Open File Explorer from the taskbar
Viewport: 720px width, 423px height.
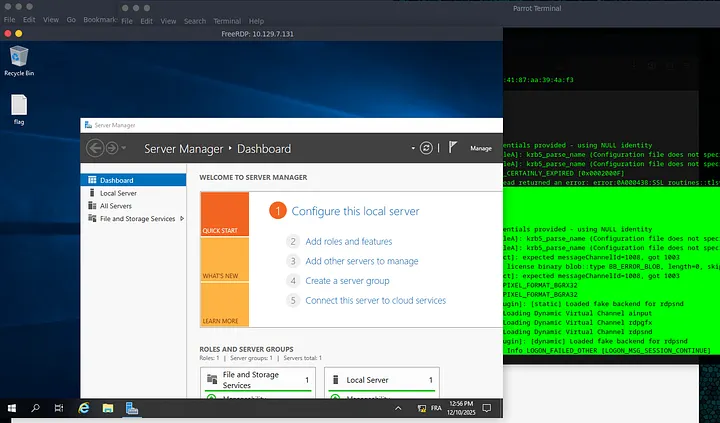(x=108, y=408)
